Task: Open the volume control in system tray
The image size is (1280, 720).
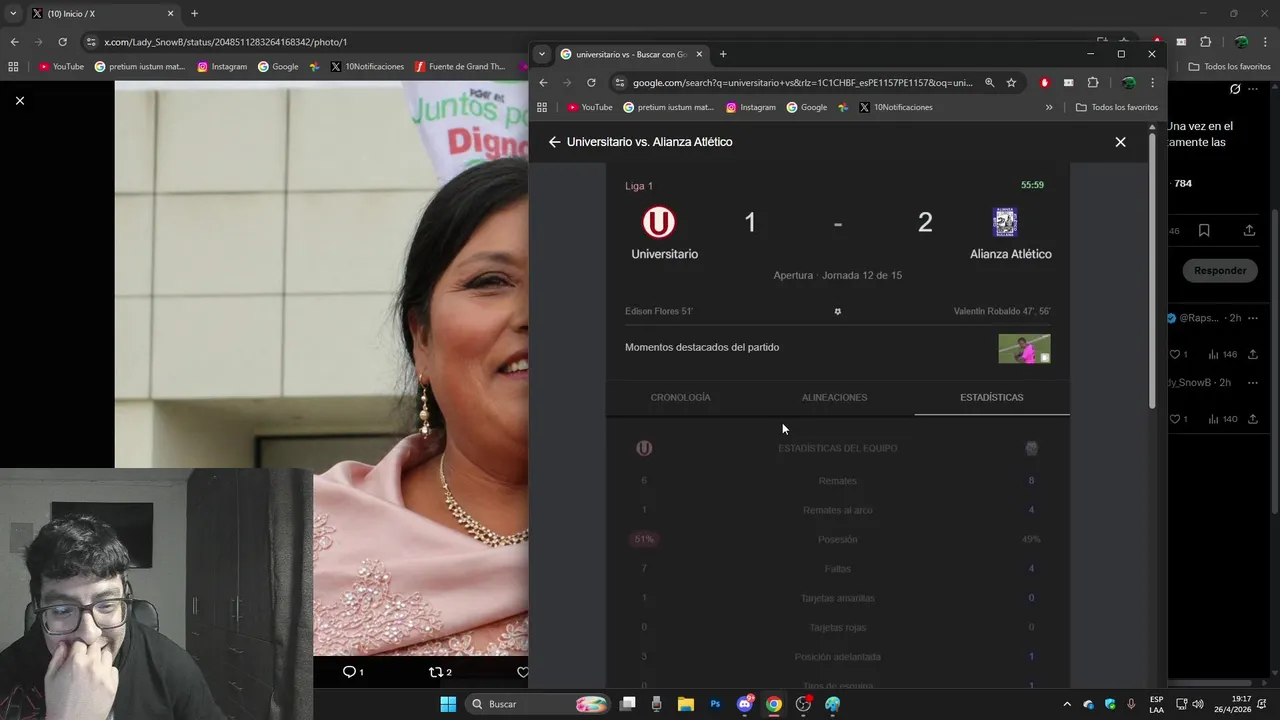Action: tap(1198, 704)
